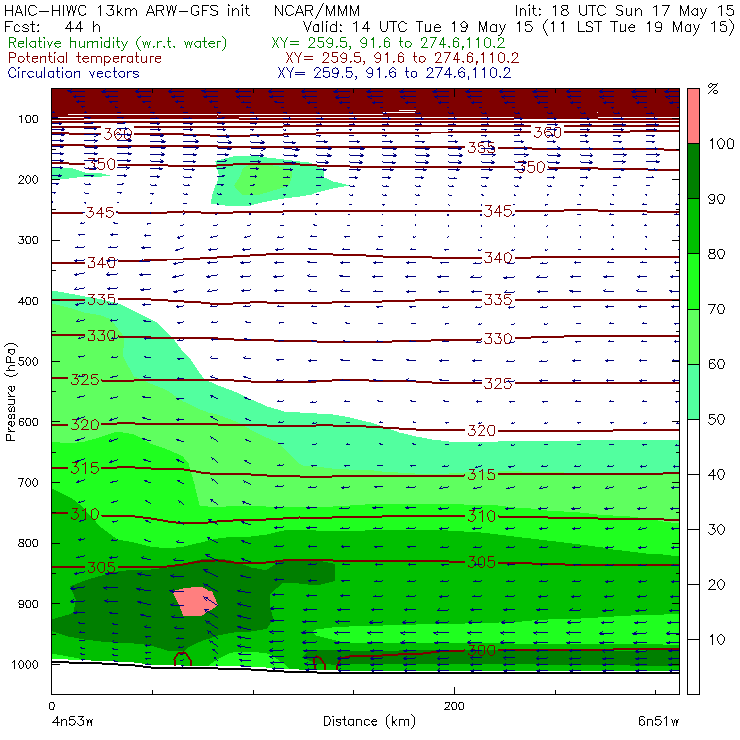Viewport: 740px width, 740px height.
Task: Click the '6n51w' end coordinate label
Action: click(x=658, y=722)
